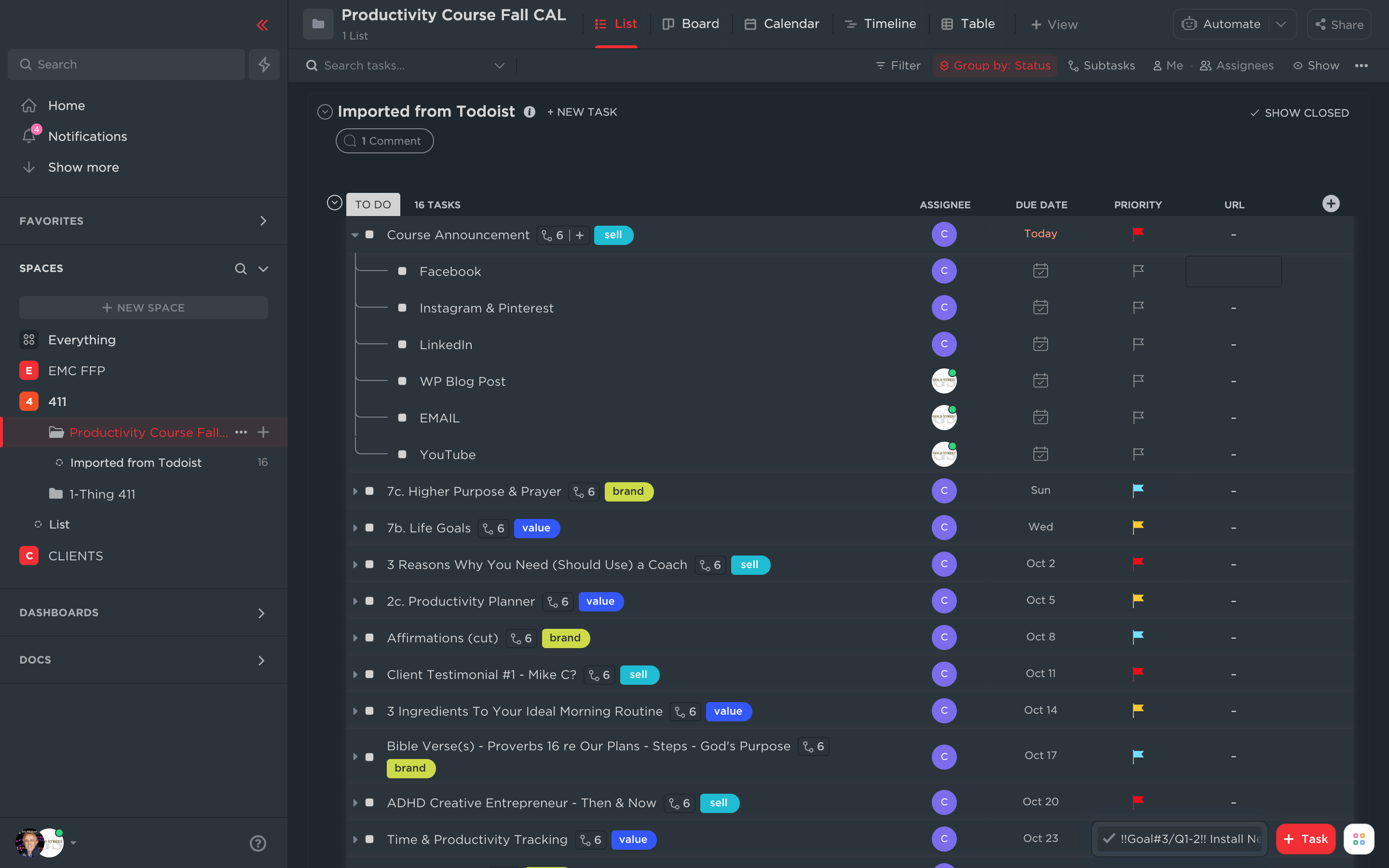Click the yellow priority flag for 2c. Productivity Planner

(x=1138, y=600)
